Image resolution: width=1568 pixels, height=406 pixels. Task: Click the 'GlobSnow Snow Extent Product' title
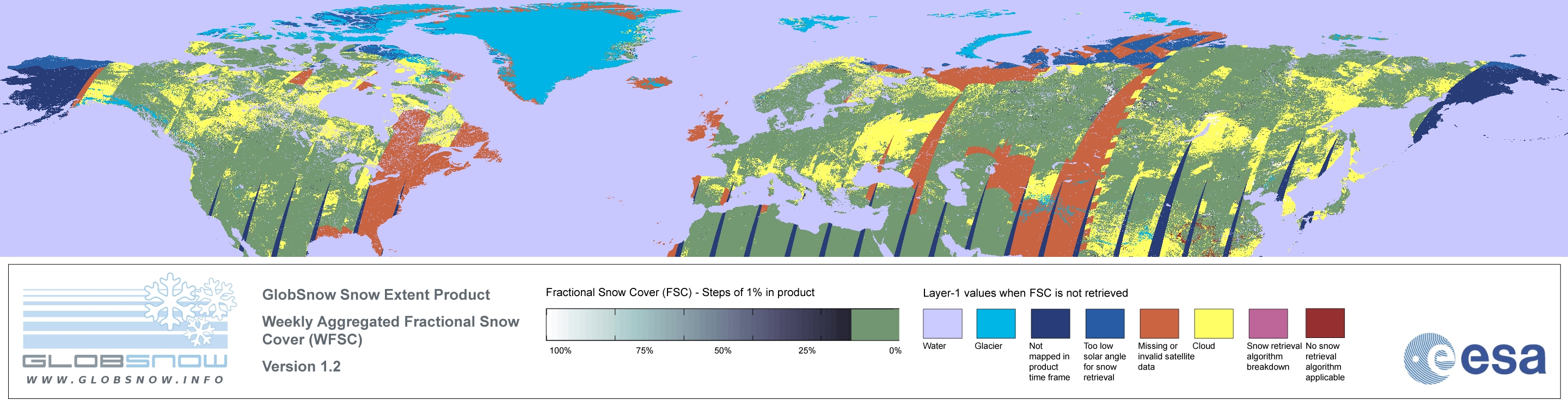(x=376, y=294)
